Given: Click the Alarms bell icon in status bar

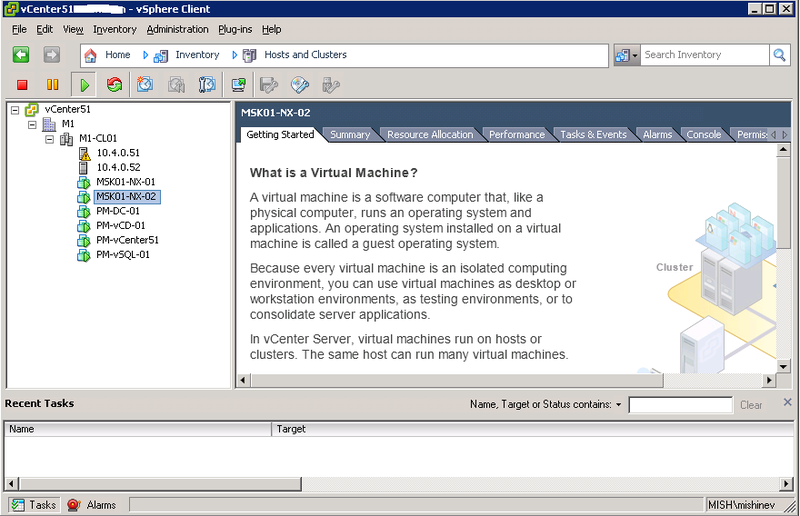Looking at the screenshot, I should coord(73,505).
